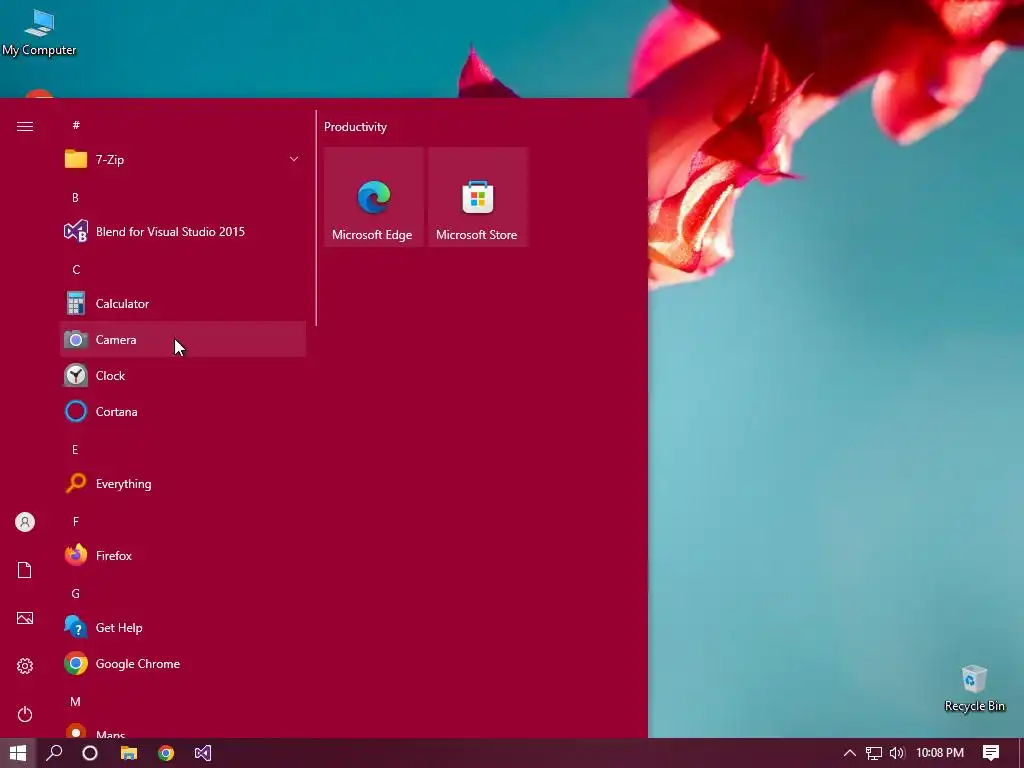Screen dimensions: 1024x768
Task: Open Documents from the Start sidebar
Action: point(25,569)
